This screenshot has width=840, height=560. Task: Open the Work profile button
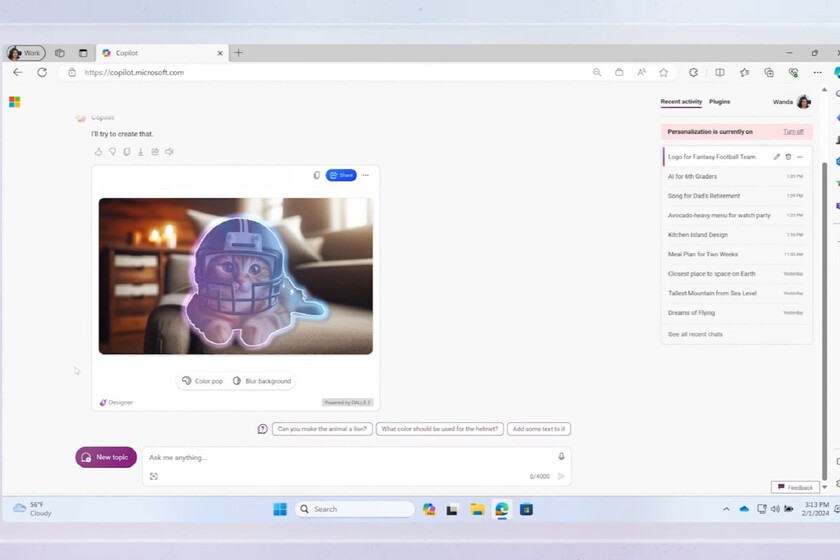click(25, 53)
